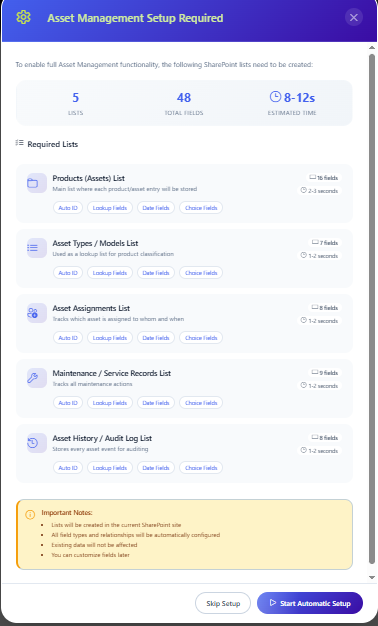378x626 pixels.
Task: Click Auto ID tag under Maintenance / Service Records
Action: [x=68, y=403]
